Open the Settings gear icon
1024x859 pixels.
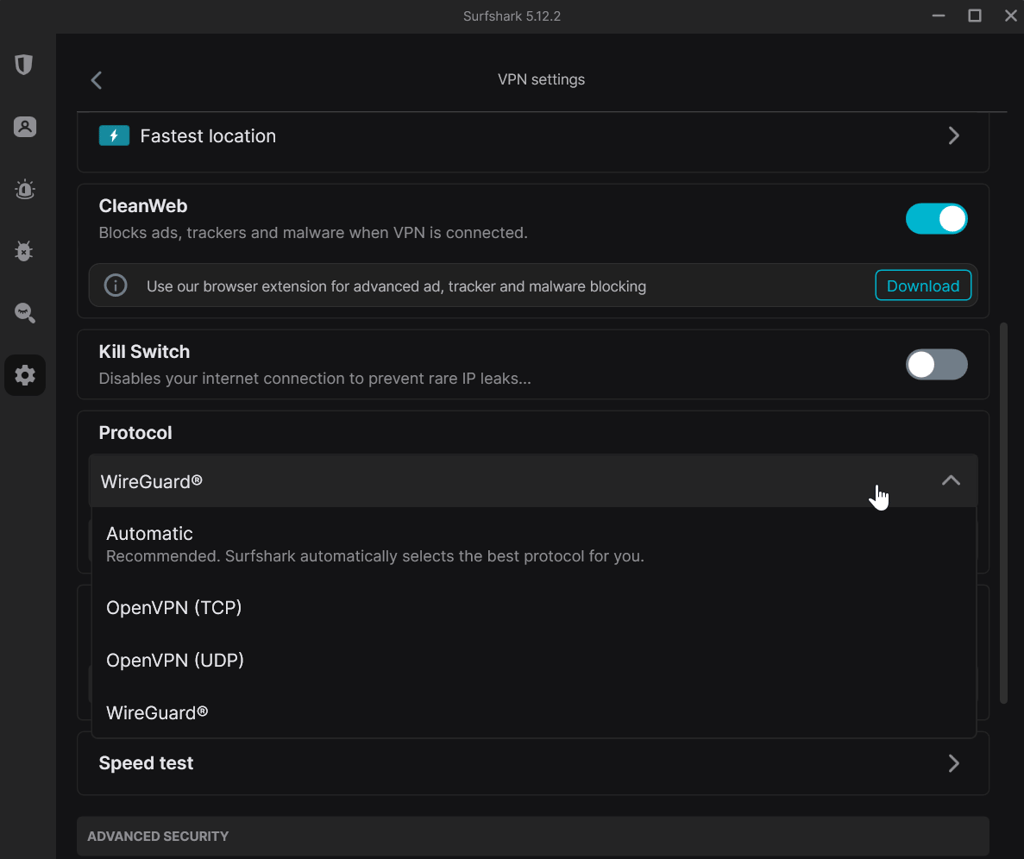[25, 375]
